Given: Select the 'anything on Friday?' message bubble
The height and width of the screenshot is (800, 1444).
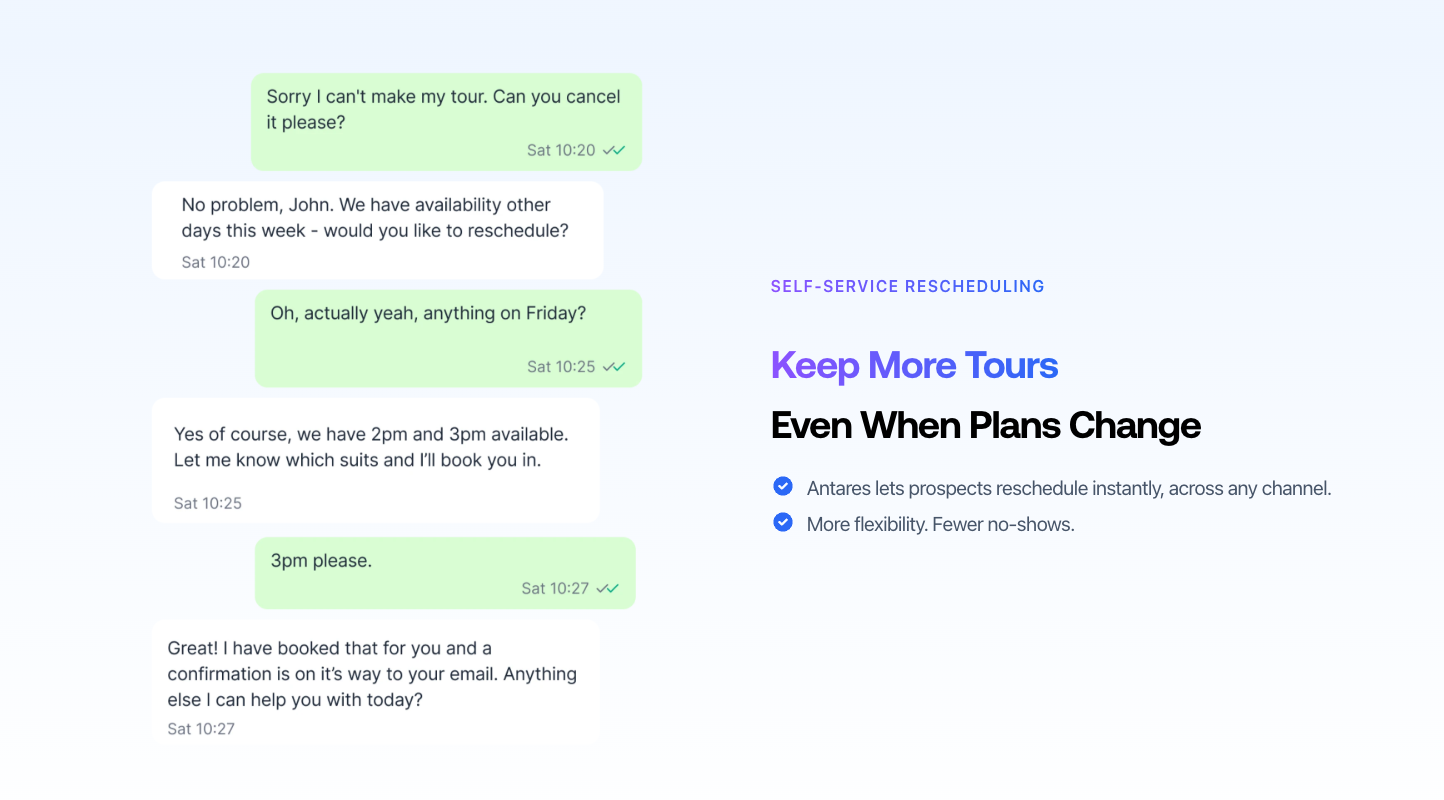Looking at the screenshot, I should (x=428, y=314).
